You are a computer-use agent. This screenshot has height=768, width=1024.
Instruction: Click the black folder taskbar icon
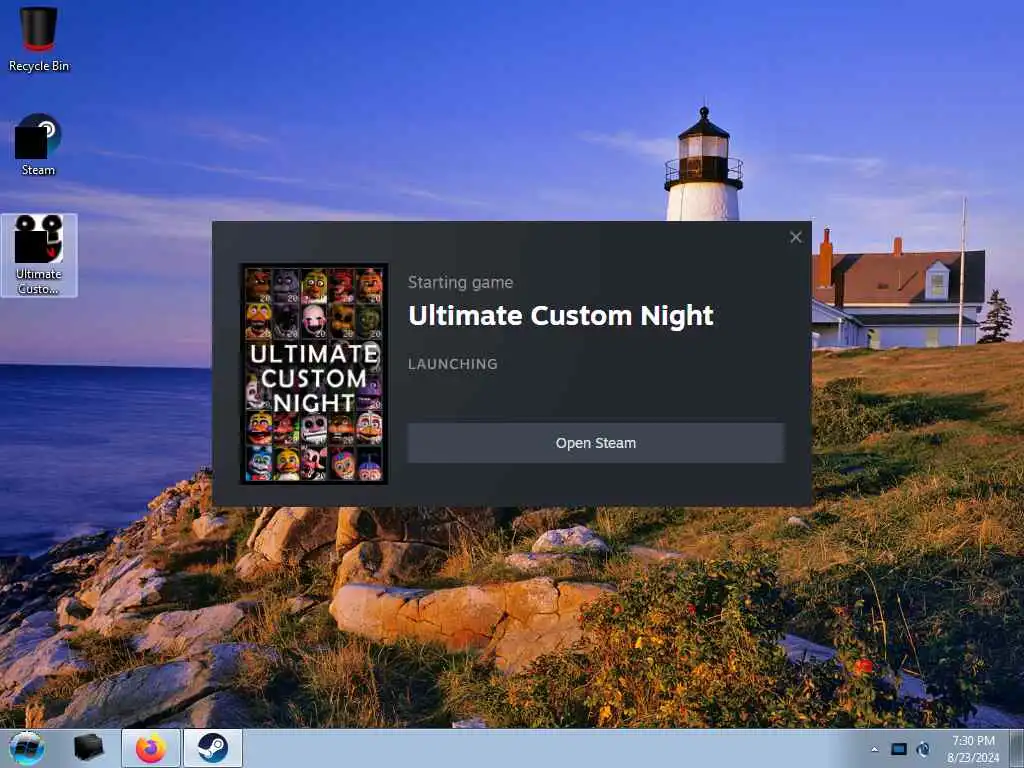89,748
